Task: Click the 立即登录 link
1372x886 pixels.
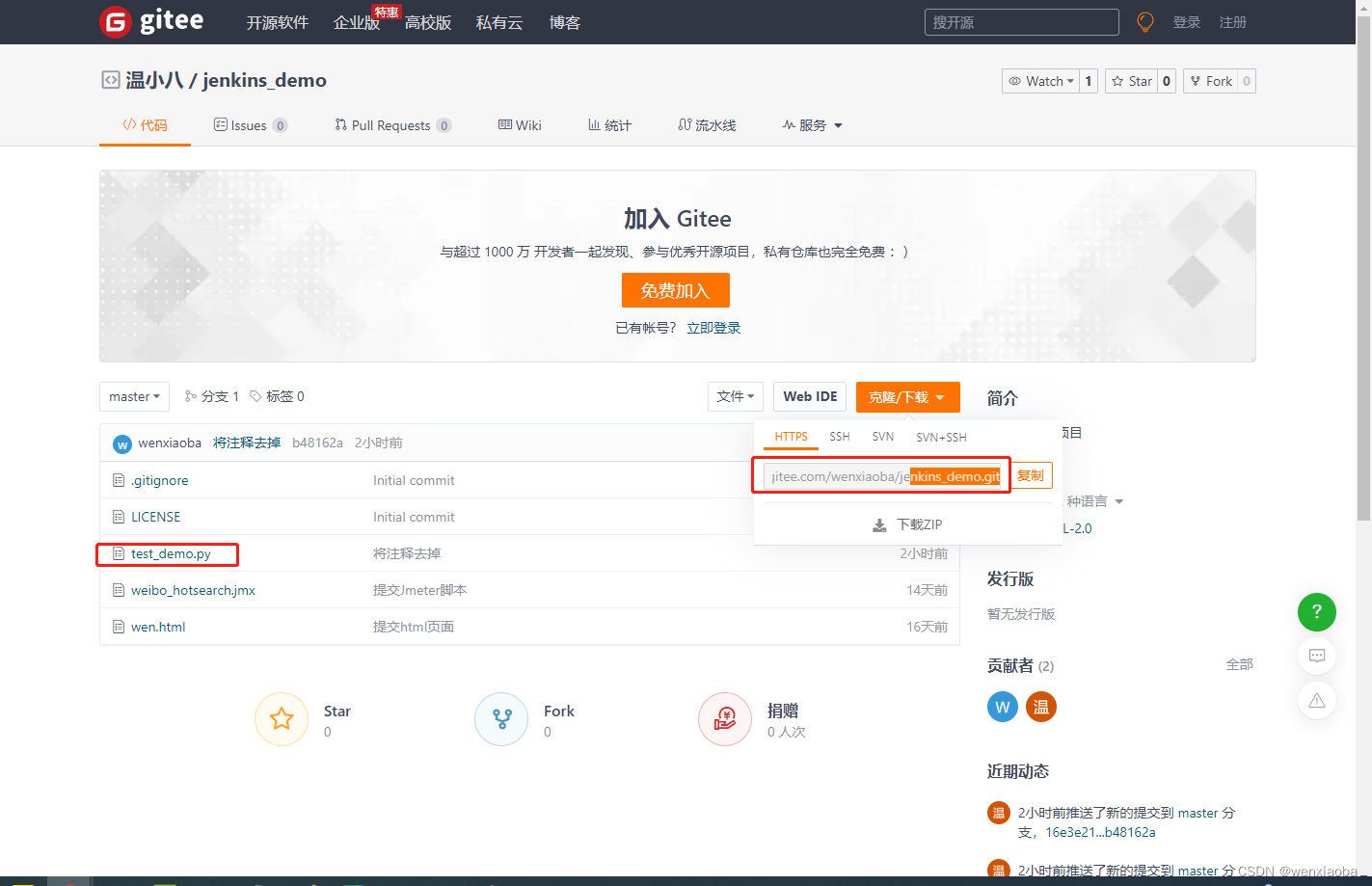Action: tap(713, 328)
